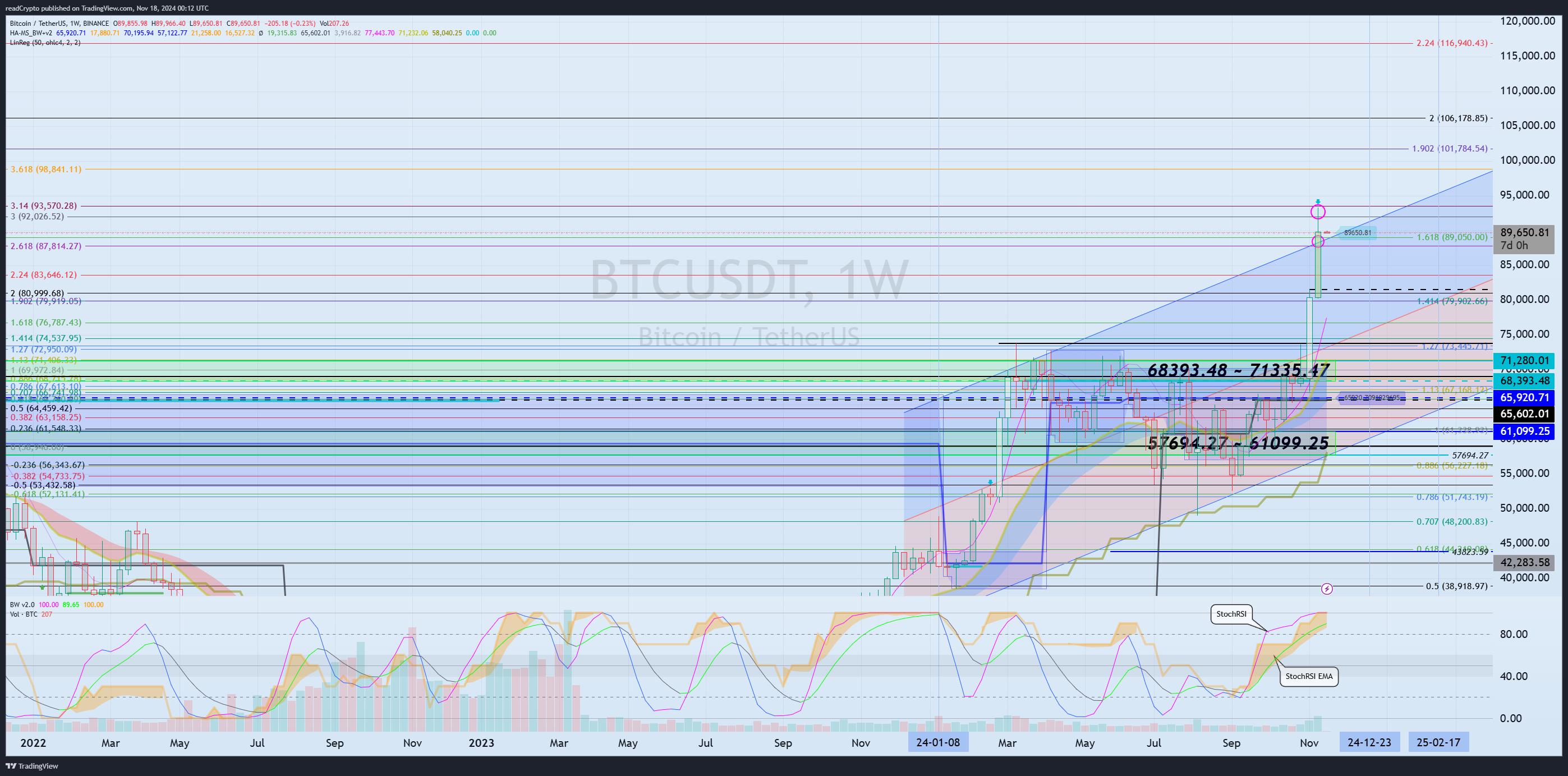This screenshot has height=776, width=1568.
Task: Click the 61,099.25 price axis label
Action: [x=1524, y=431]
